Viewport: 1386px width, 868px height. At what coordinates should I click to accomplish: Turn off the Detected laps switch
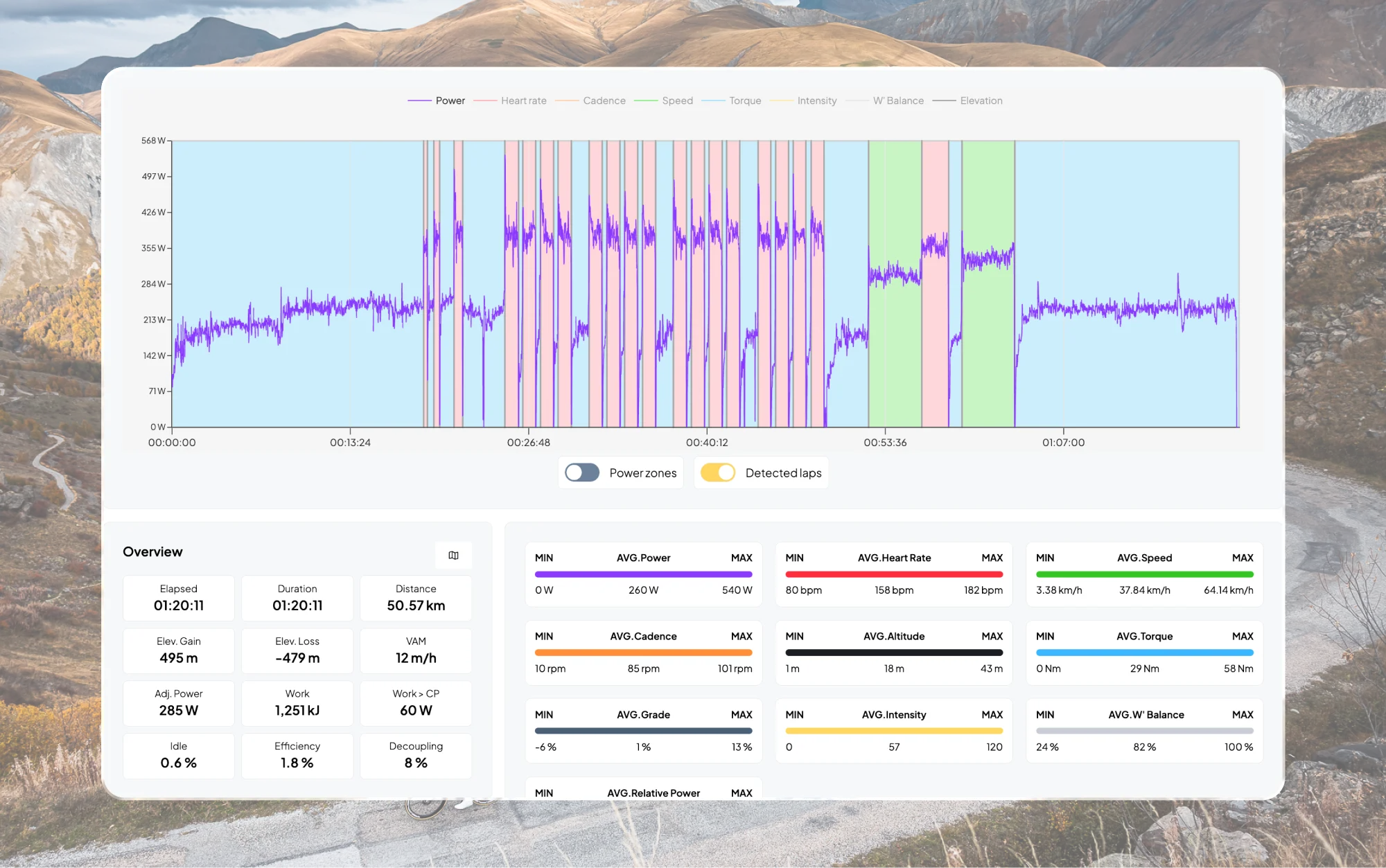718,472
